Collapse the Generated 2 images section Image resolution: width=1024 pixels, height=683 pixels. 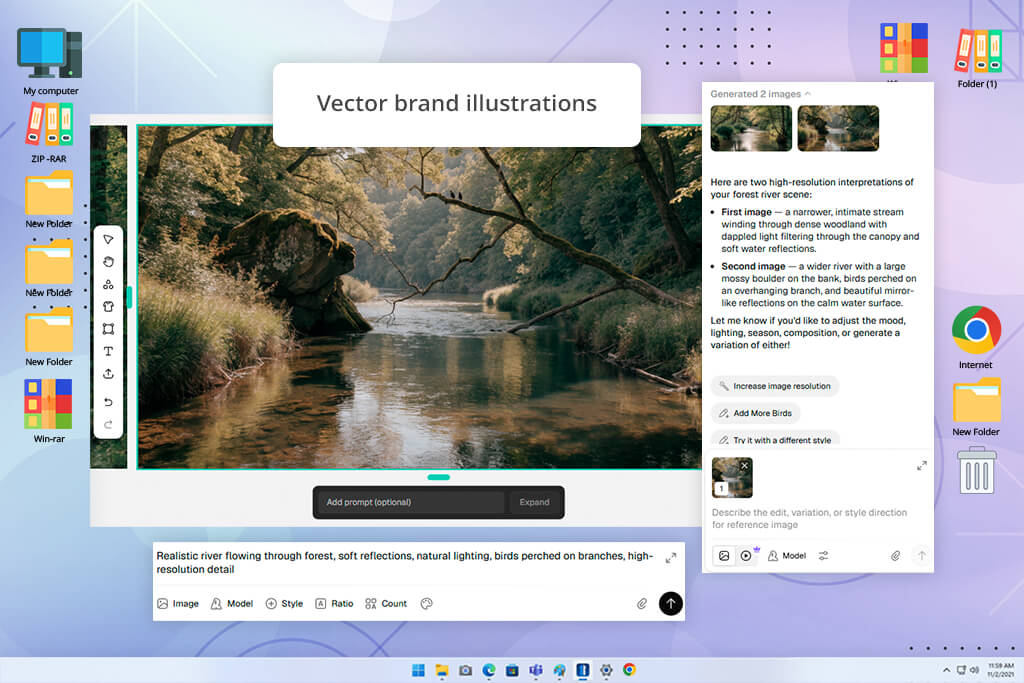pos(761,94)
